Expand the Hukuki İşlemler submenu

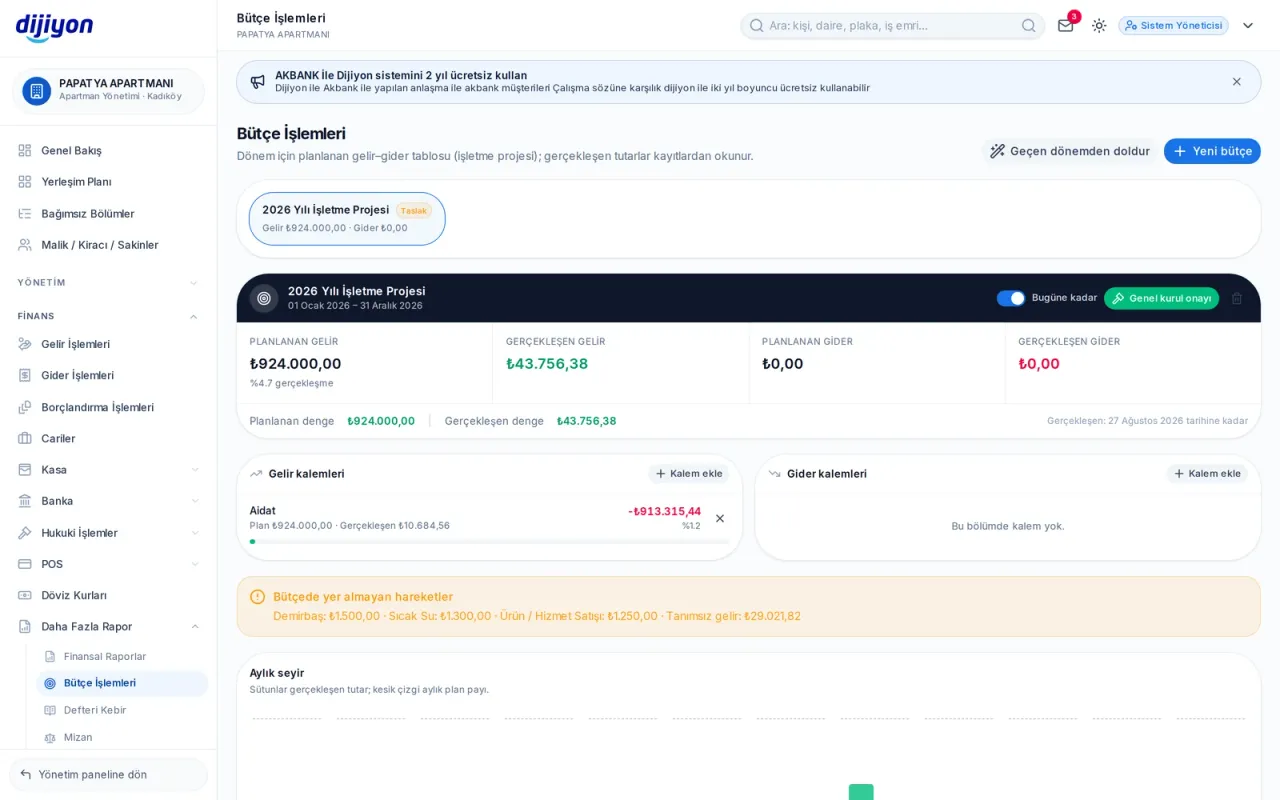[x=108, y=533]
